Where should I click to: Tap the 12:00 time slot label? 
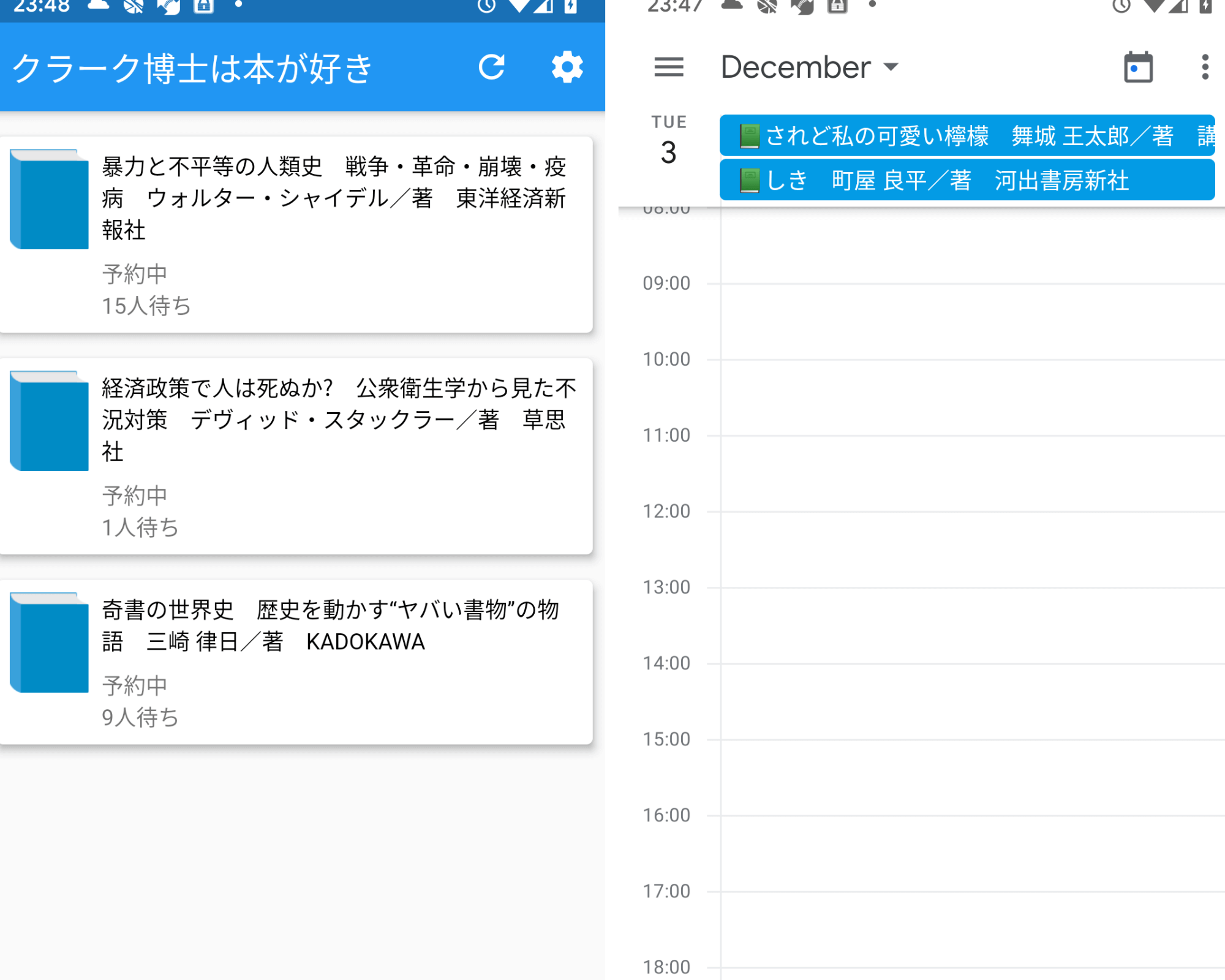pos(666,511)
